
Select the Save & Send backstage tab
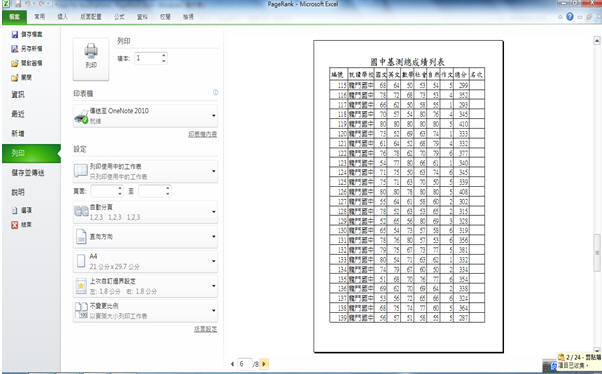click(x=28, y=173)
